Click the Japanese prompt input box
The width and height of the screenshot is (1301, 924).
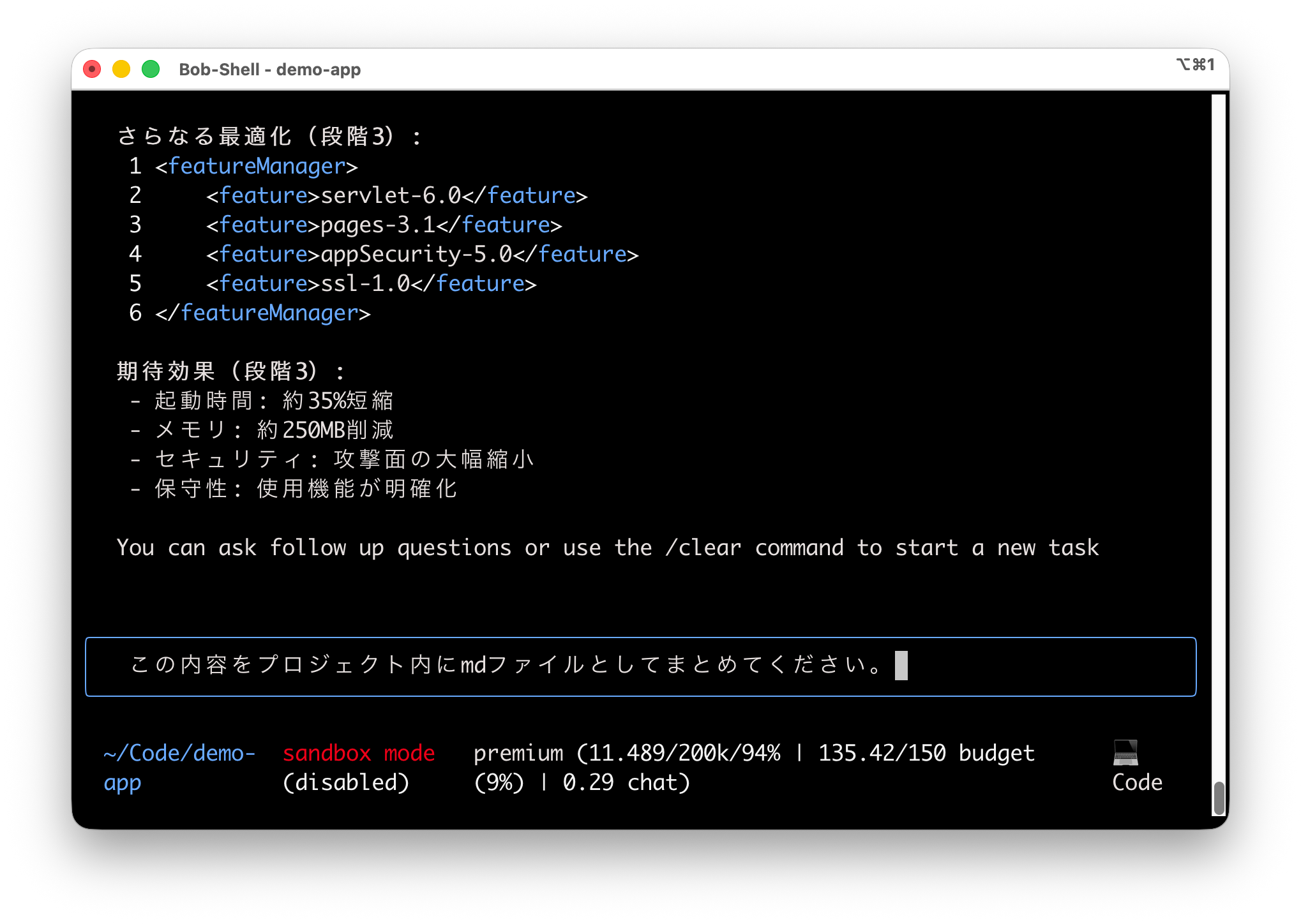coord(640,666)
